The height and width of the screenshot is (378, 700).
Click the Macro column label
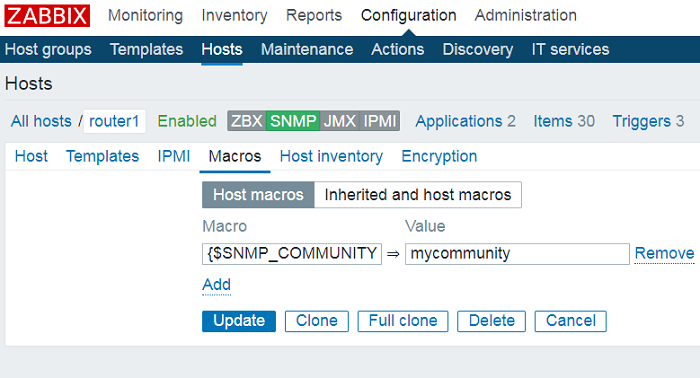[x=225, y=226]
